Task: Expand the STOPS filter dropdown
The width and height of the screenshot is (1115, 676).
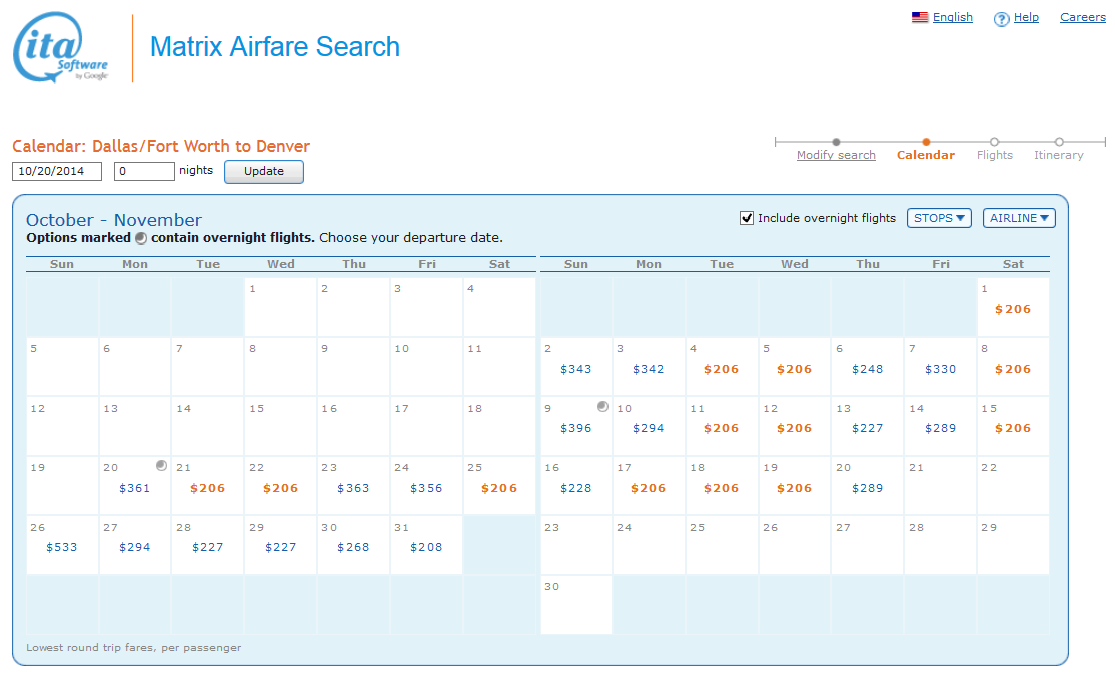Action: [939, 218]
